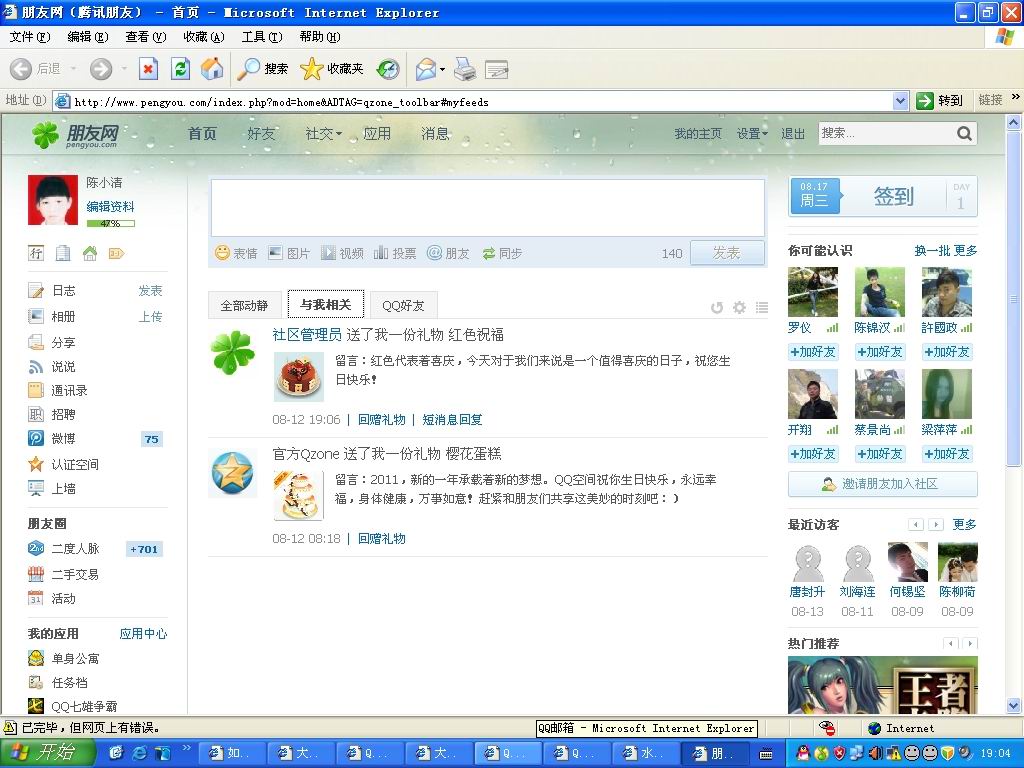Open QQ七雄争霸 application

(x=84, y=707)
